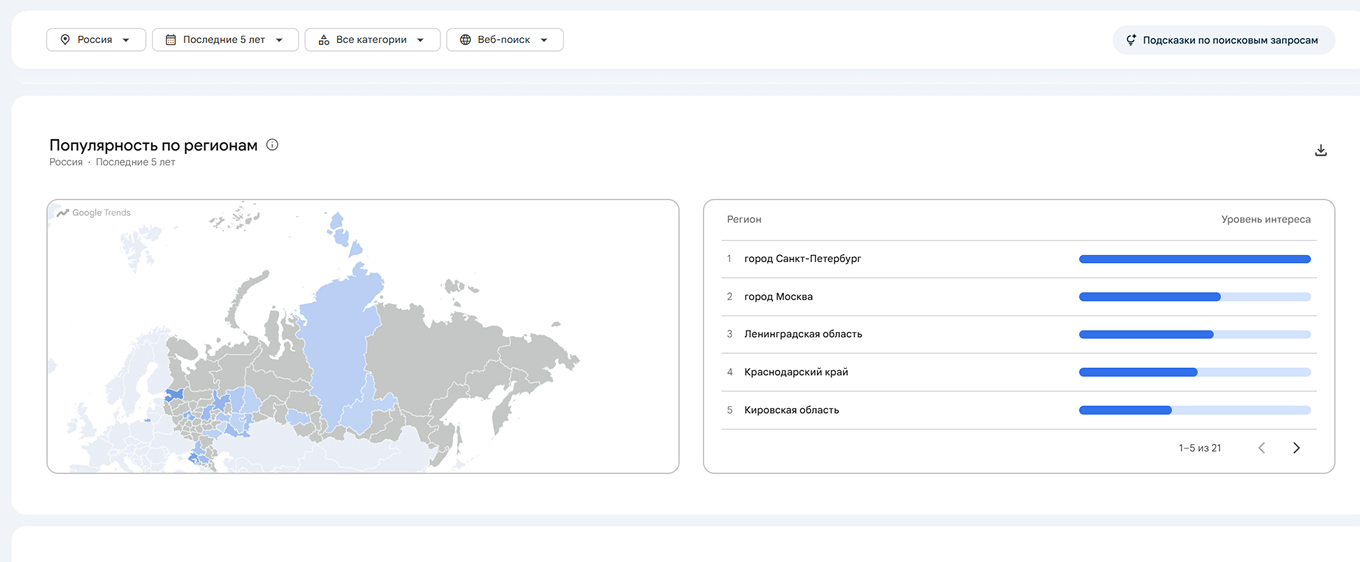Viewport: 1360px width, 562px height.
Task: Click the interest bar for город Санкт-Петербург
Action: [1195, 259]
